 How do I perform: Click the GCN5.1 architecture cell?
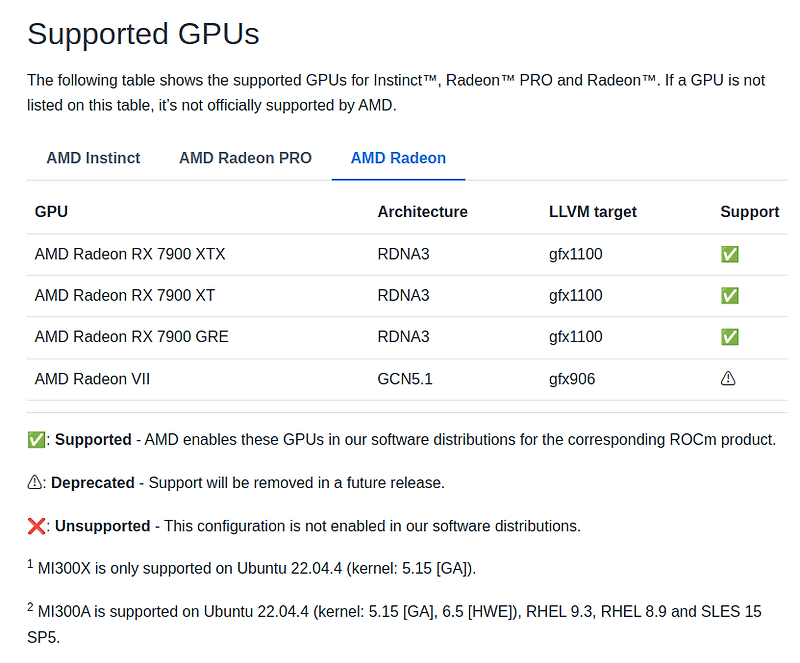[x=405, y=379]
